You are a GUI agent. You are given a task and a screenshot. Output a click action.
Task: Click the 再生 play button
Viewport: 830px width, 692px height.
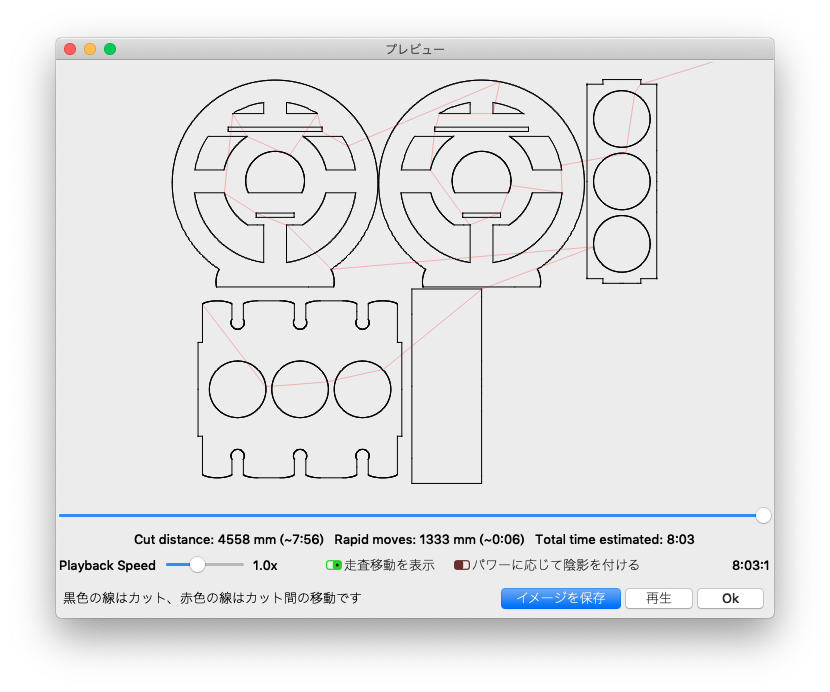(x=658, y=598)
